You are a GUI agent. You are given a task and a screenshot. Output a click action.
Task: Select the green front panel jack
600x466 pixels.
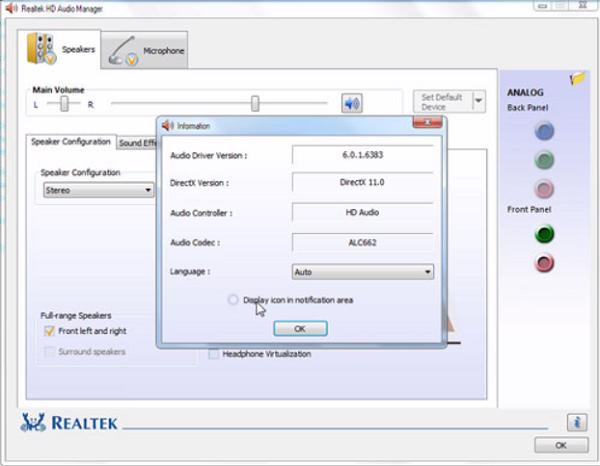(x=544, y=234)
